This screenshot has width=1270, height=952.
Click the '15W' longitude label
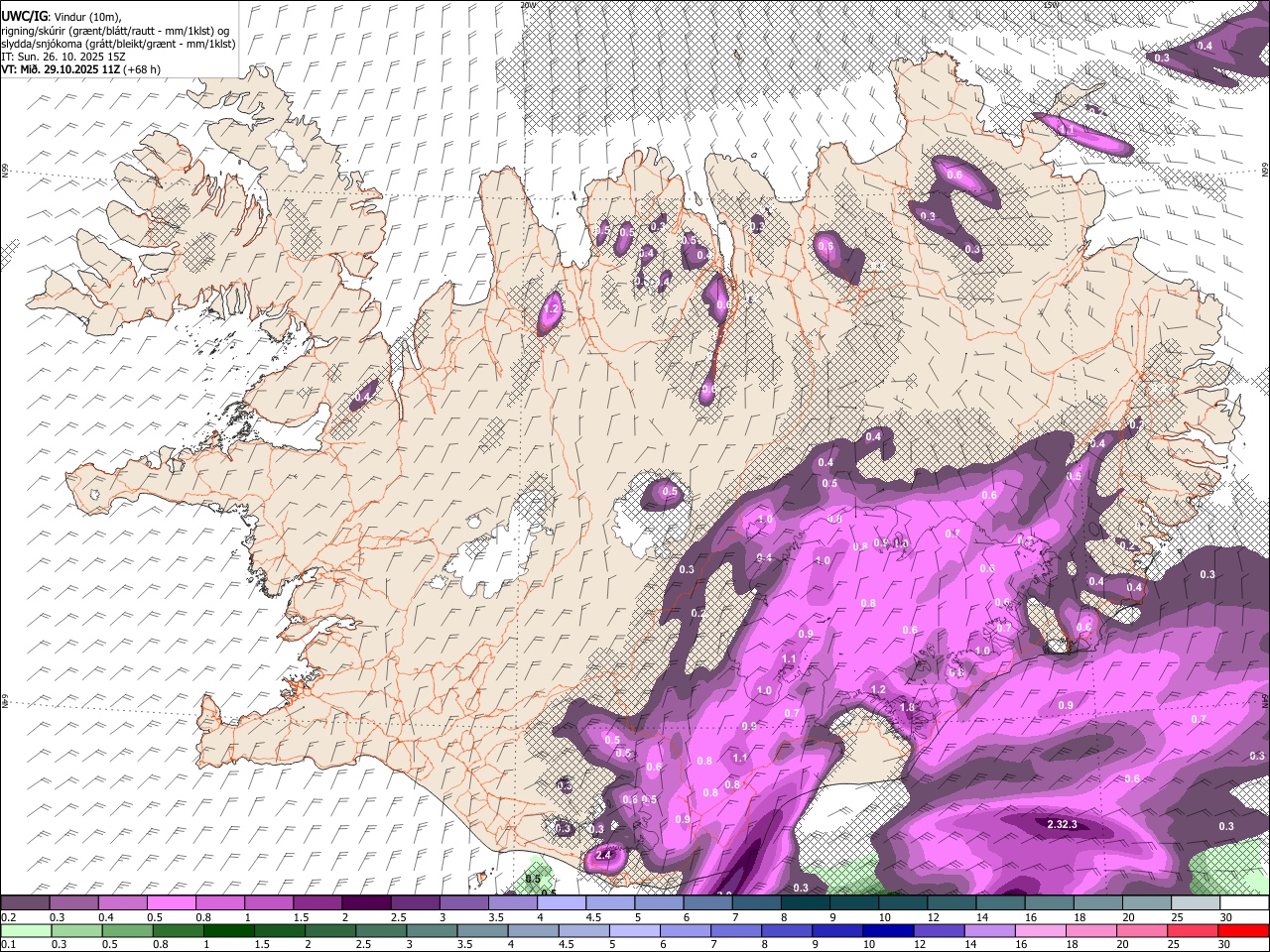[1051, 5]
